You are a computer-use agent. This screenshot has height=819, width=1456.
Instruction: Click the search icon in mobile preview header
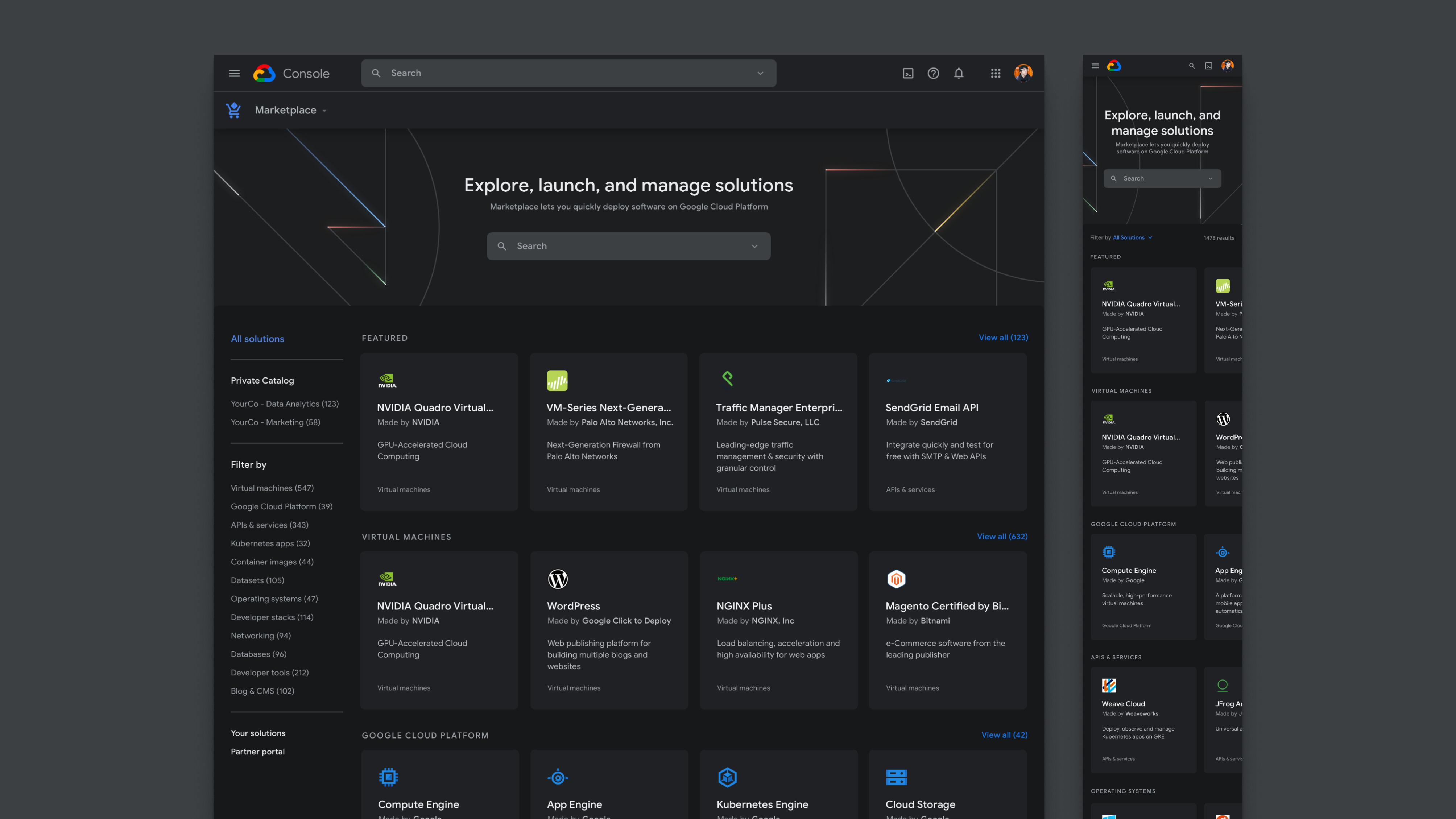(1191, 66)
